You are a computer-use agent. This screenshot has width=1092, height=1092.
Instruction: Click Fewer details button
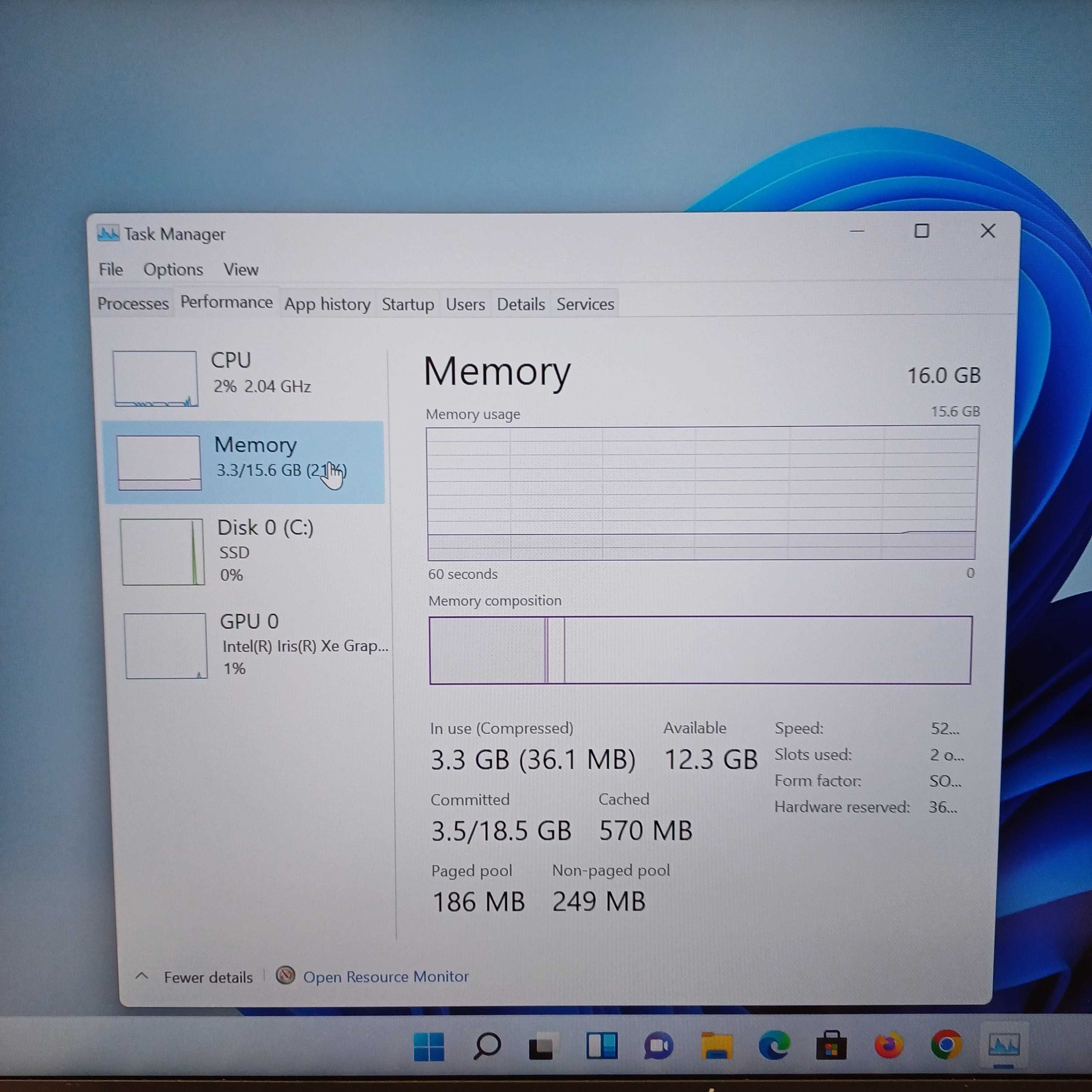(x=208, y=977)
